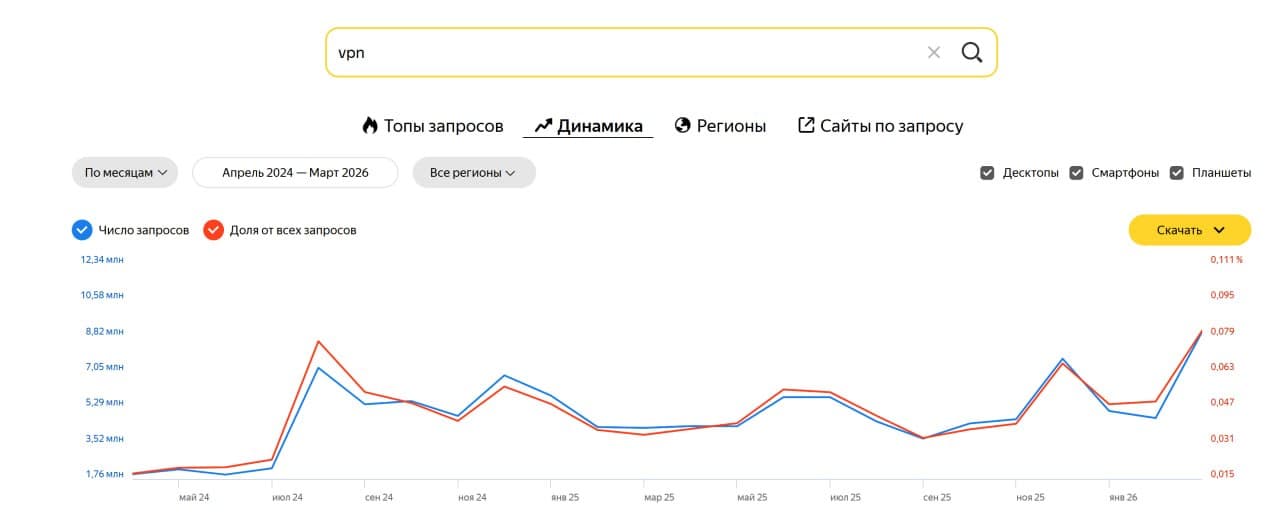Expand the Все регионы dropdown
1280x530 pixels.
(473, 173)
